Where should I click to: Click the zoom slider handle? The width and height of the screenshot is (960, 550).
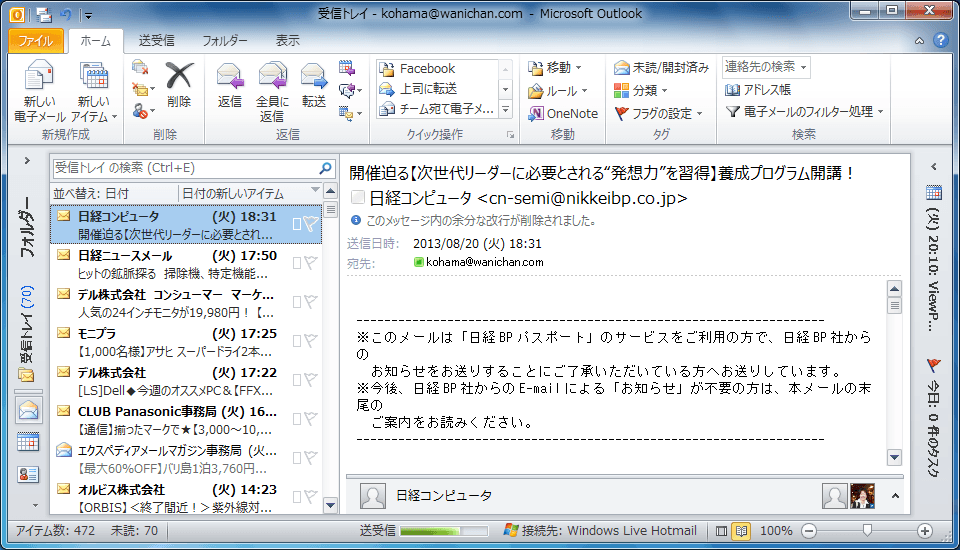[x=867, y=530]
